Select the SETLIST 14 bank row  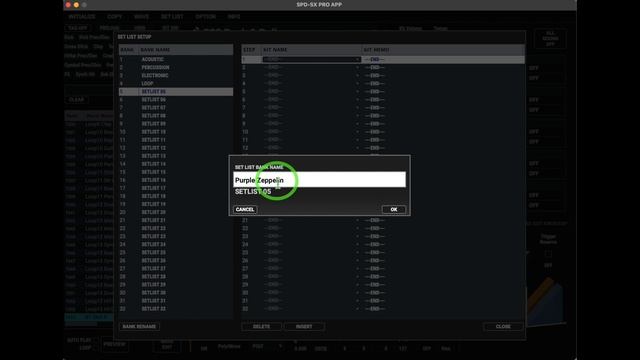point(176,164)
